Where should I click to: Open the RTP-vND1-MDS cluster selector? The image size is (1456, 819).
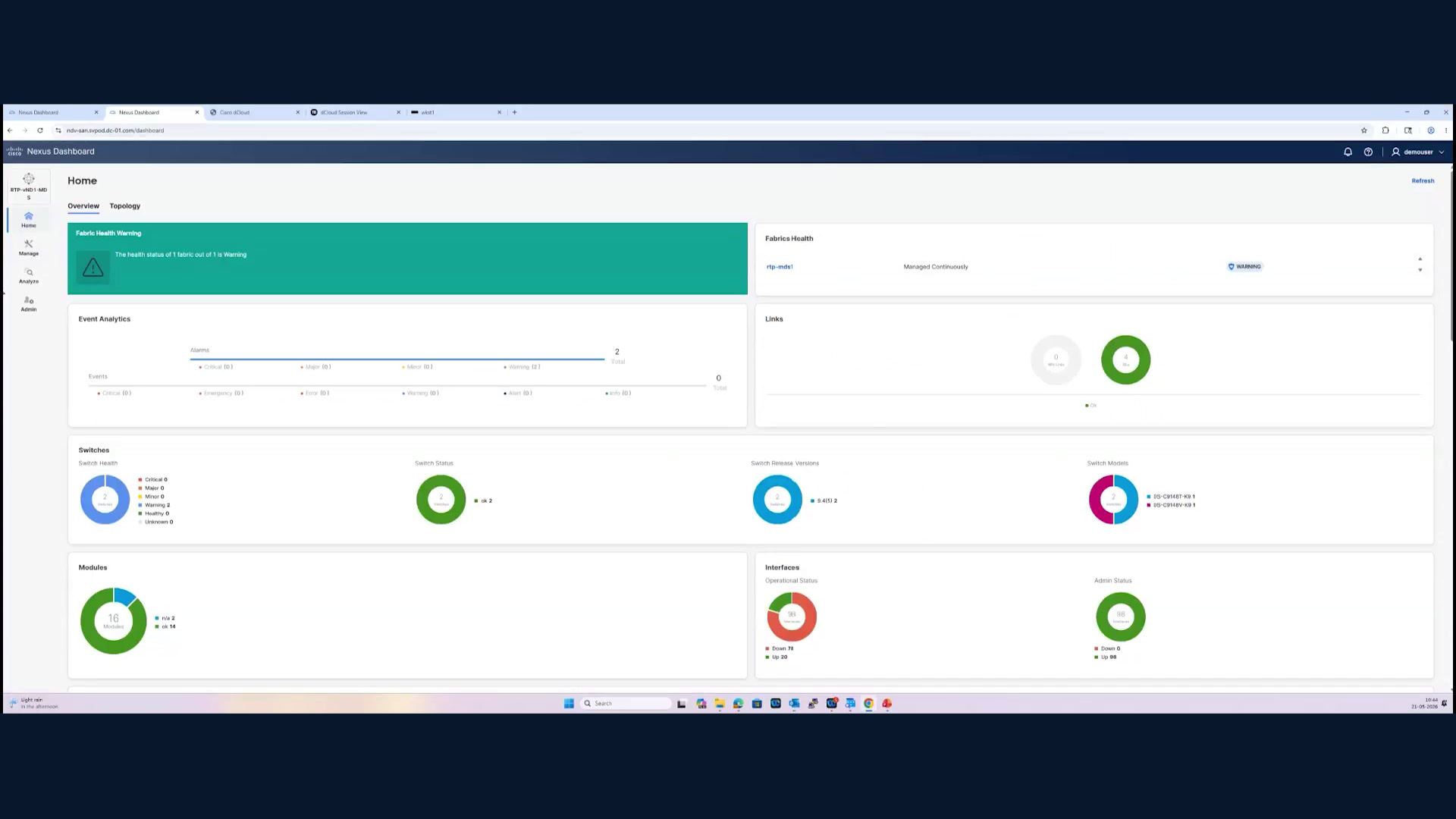click(28, 187)
